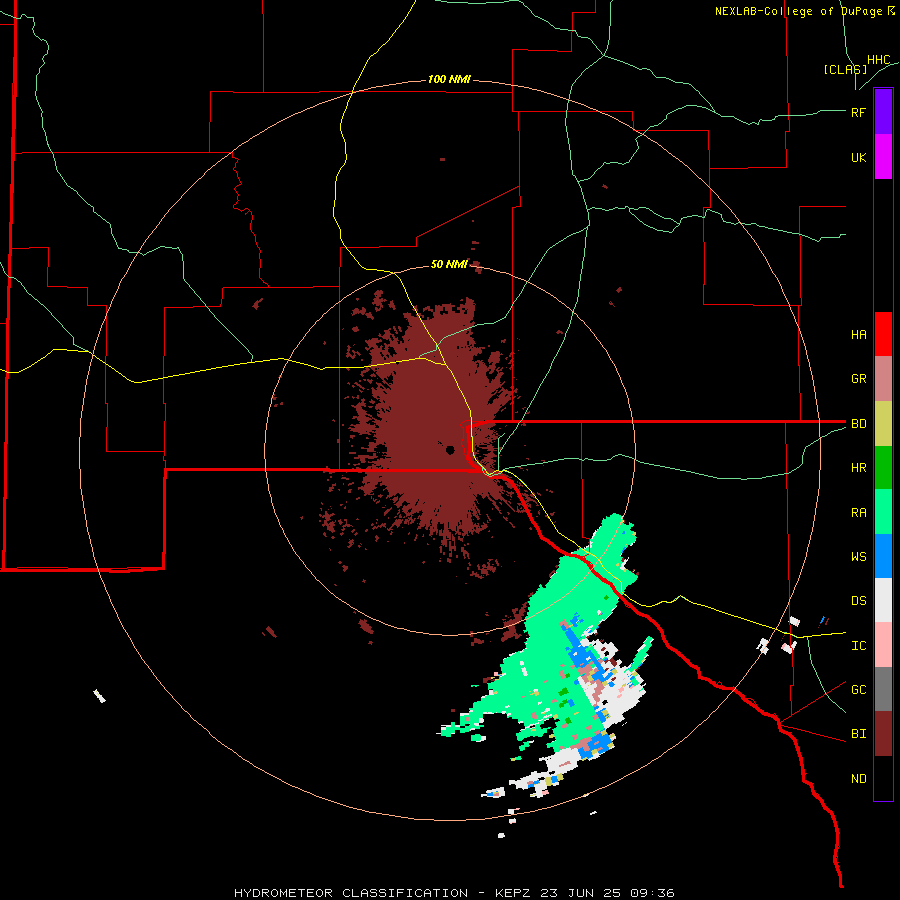Click the RA legend label
Viewport: 900px width, 900px height.
tap(858, 513)
